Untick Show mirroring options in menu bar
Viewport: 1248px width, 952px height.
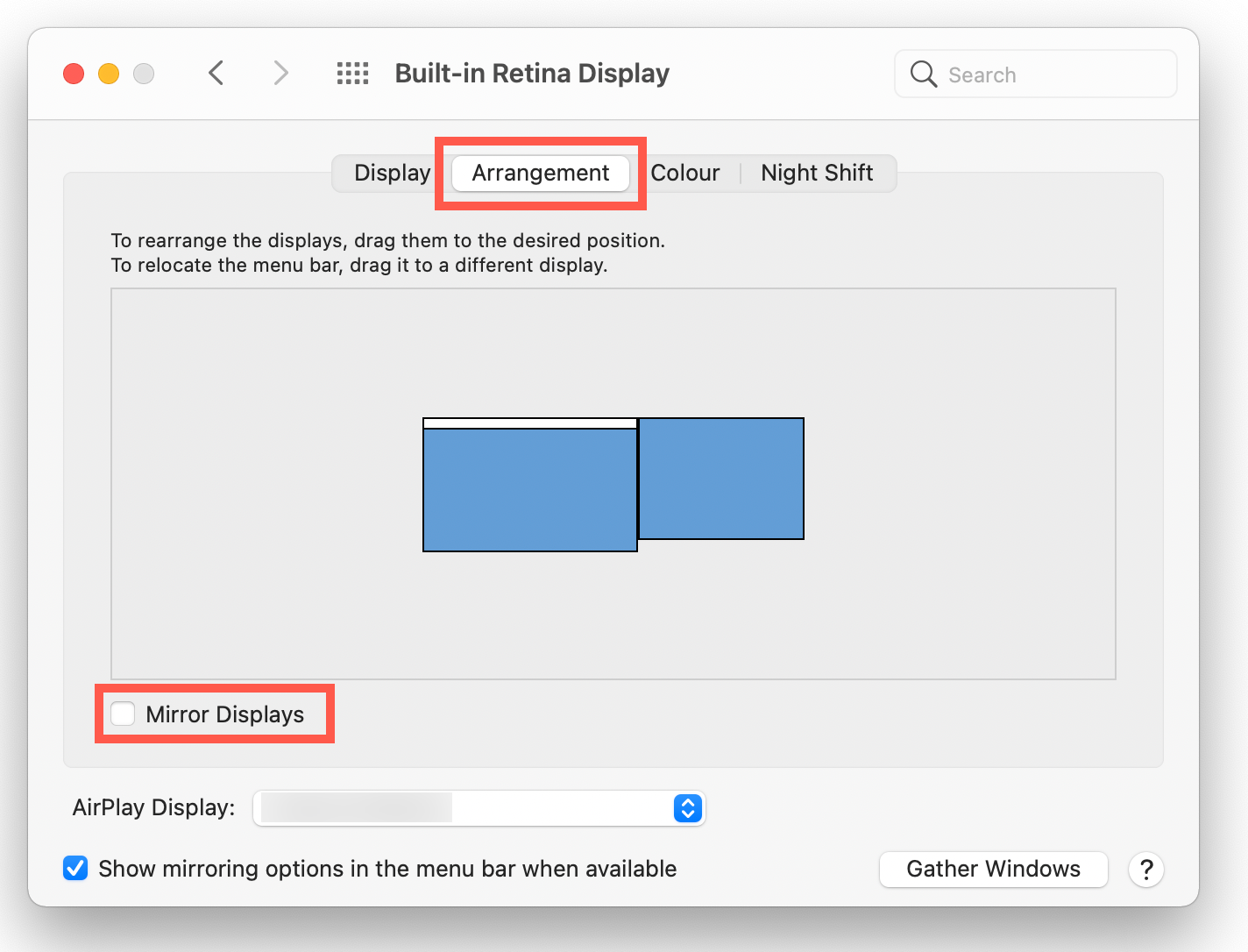75,869
